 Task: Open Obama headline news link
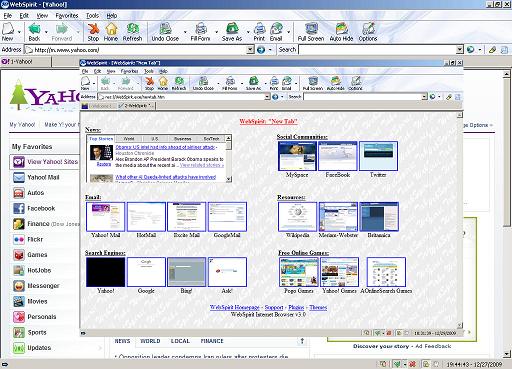pos(166,147)
